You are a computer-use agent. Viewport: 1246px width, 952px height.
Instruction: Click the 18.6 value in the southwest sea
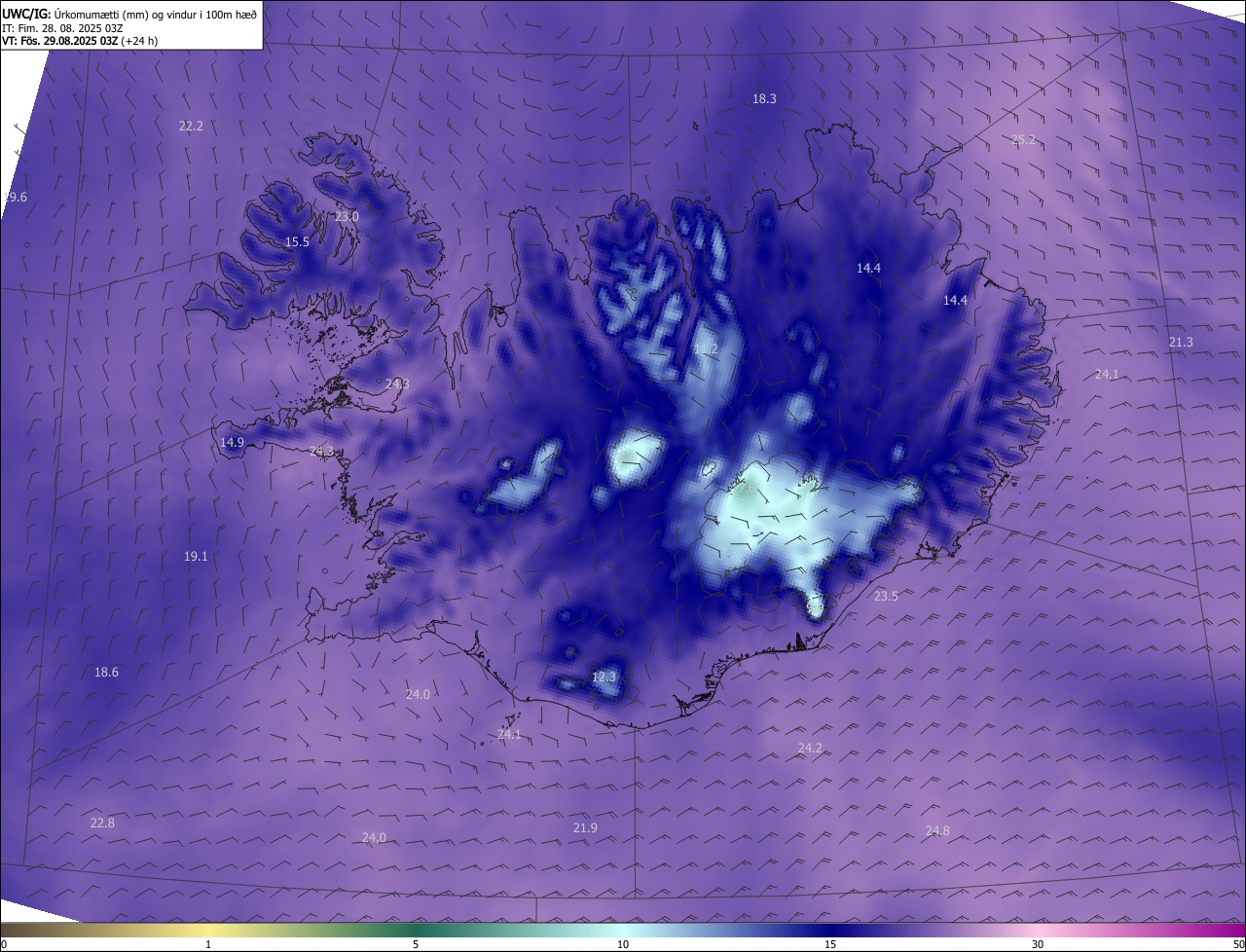[106, 672]
